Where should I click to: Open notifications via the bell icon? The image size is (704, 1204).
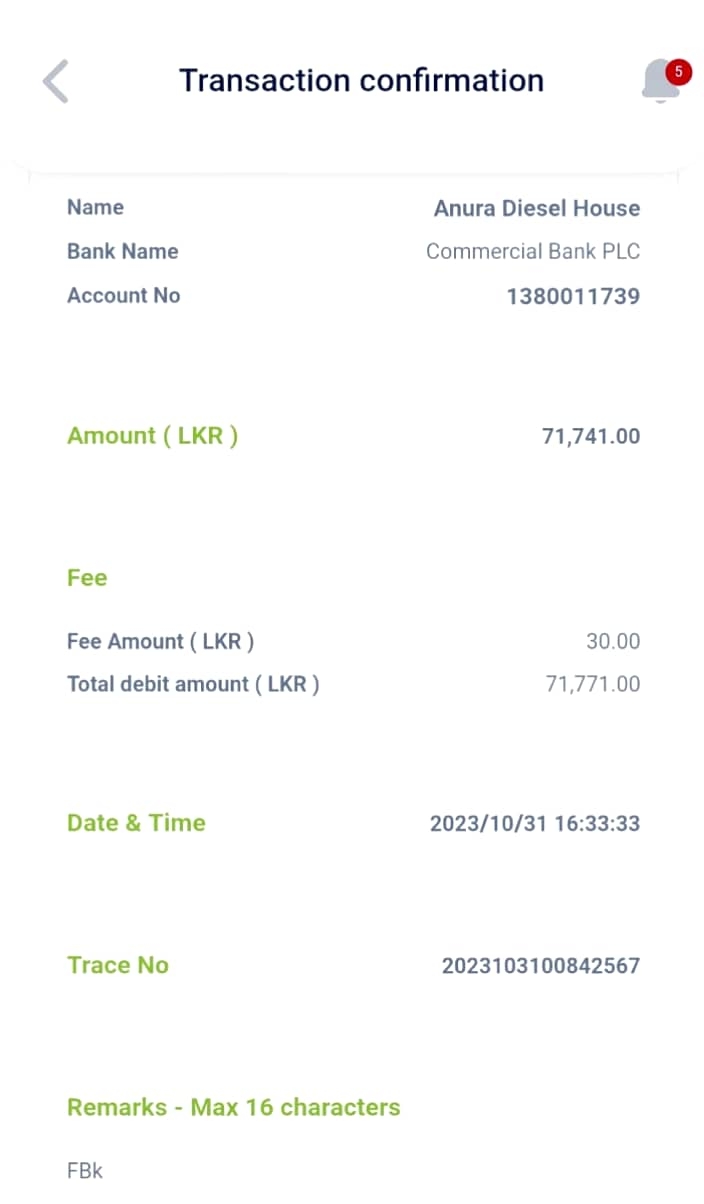pos(661,80)
